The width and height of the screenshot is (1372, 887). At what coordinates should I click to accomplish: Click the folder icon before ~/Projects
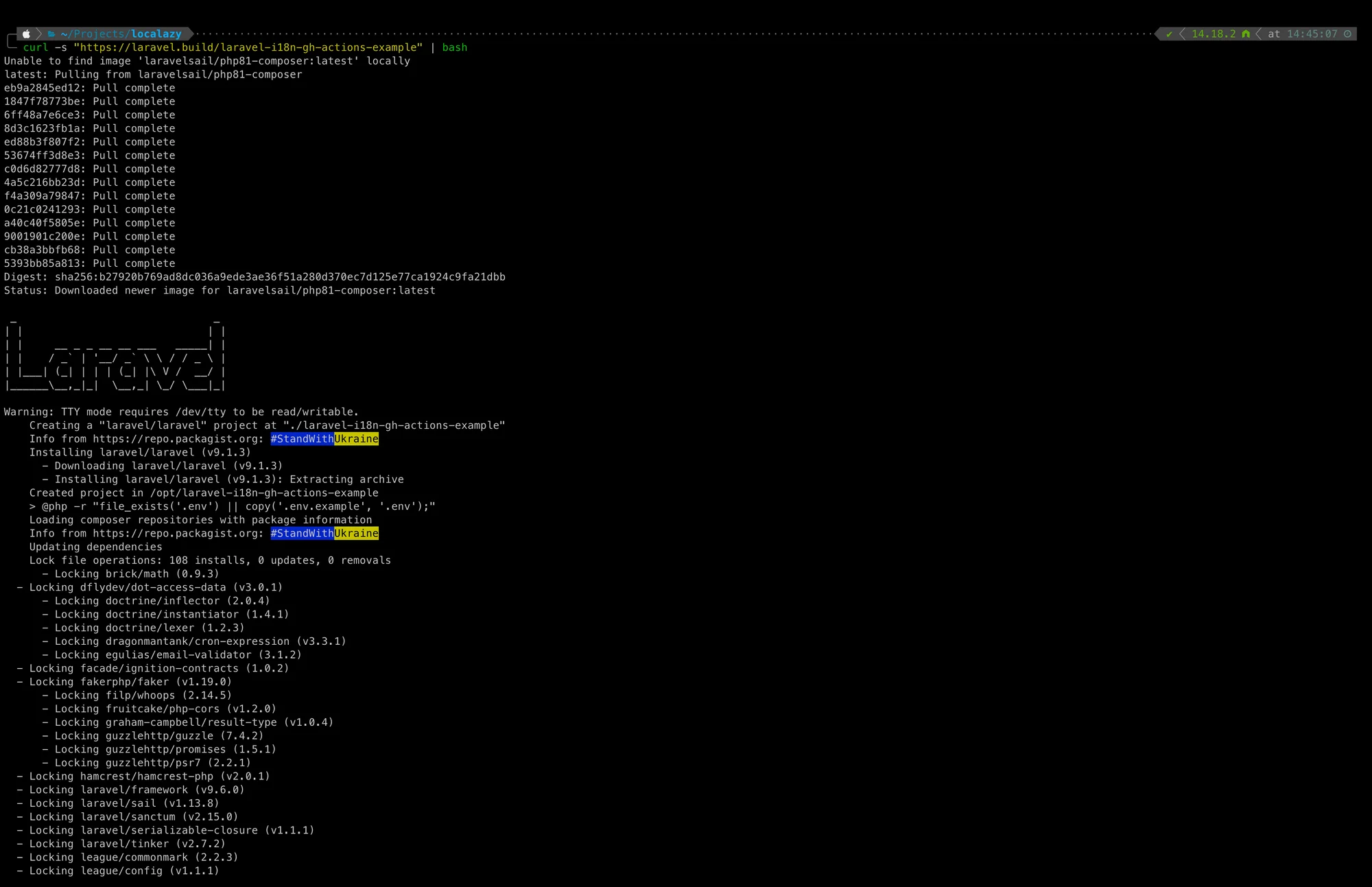pyautogui.click(x=51, y=34)
